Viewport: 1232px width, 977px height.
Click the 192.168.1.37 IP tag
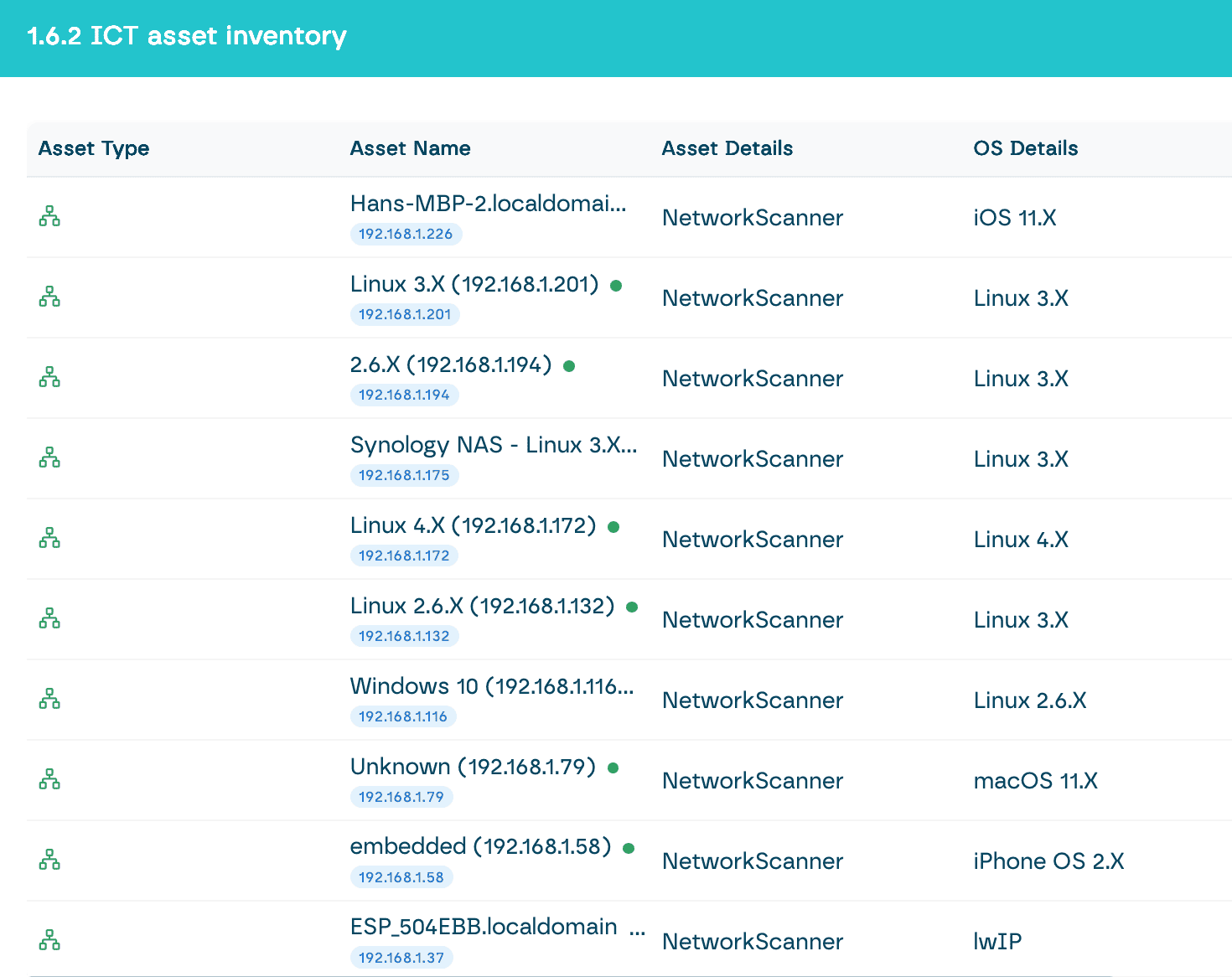401,959
